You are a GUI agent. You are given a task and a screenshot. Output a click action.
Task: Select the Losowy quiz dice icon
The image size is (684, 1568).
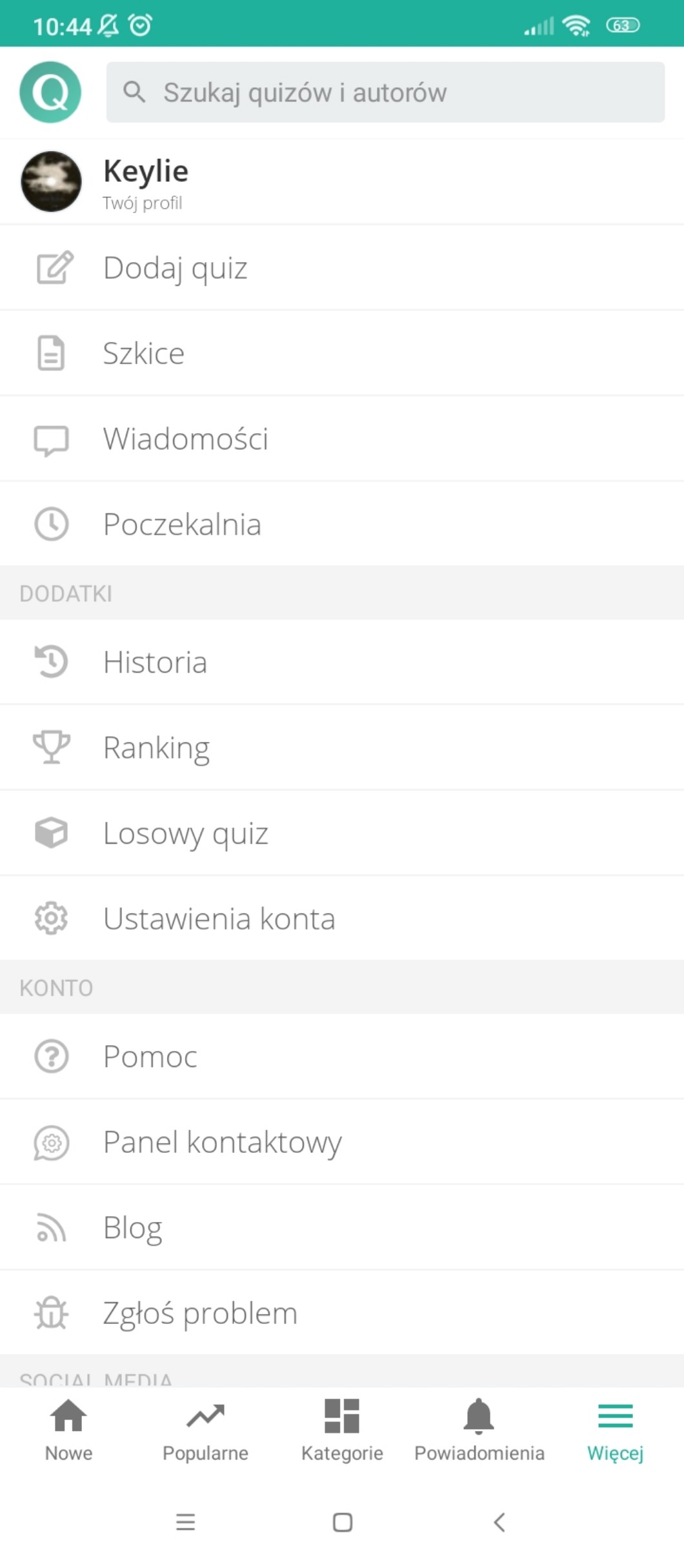[51, 832]
